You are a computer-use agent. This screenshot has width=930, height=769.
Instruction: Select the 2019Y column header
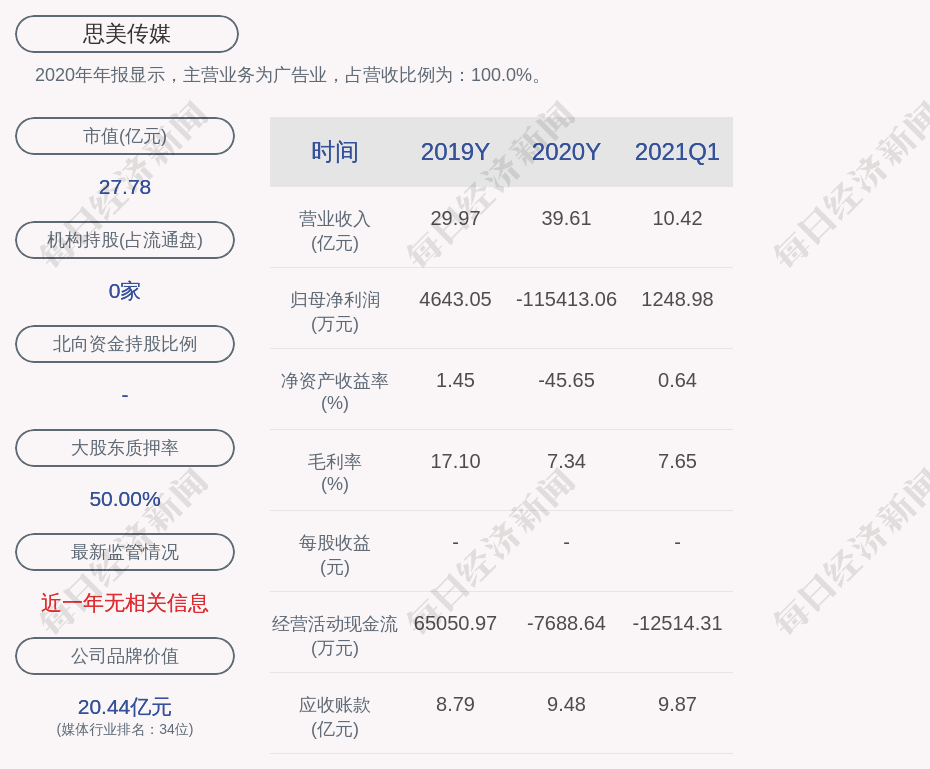tap(455, 152)
